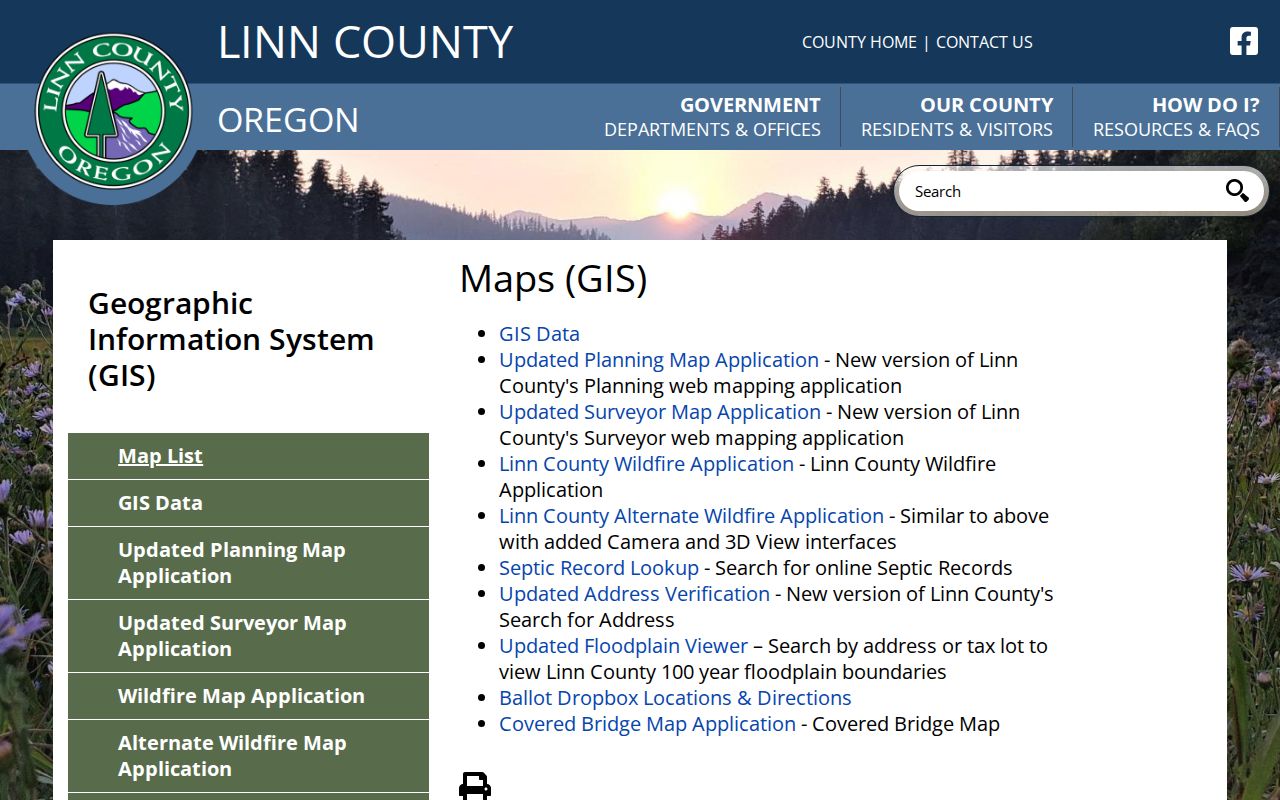Click the Maps (GIS) page heading
This screenshot has width=1280, height=800.
(553, 279)
